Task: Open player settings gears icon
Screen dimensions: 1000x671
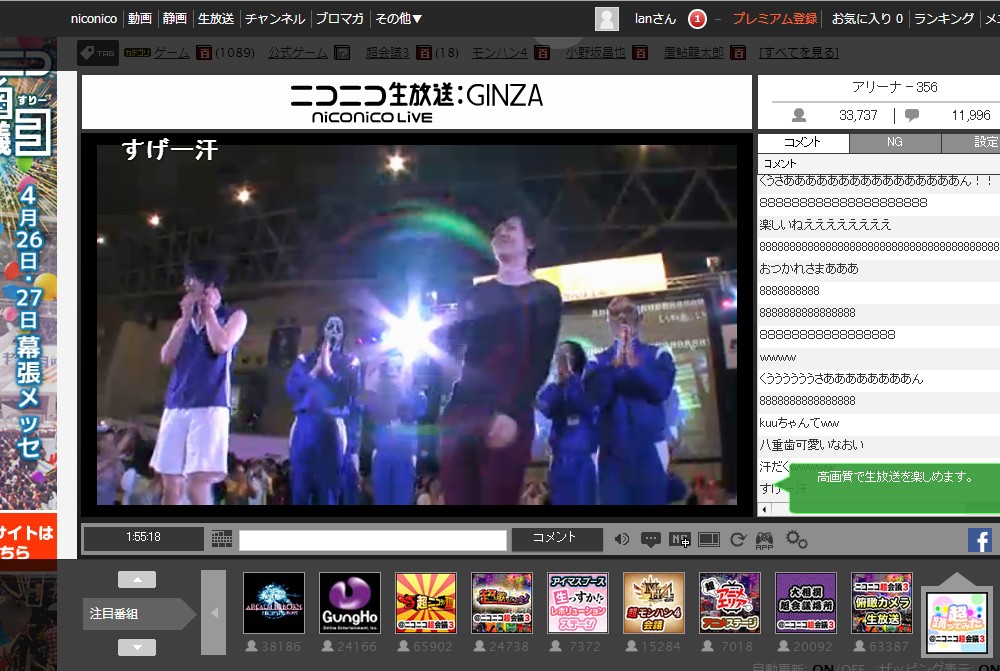Action: click(796, 540)
